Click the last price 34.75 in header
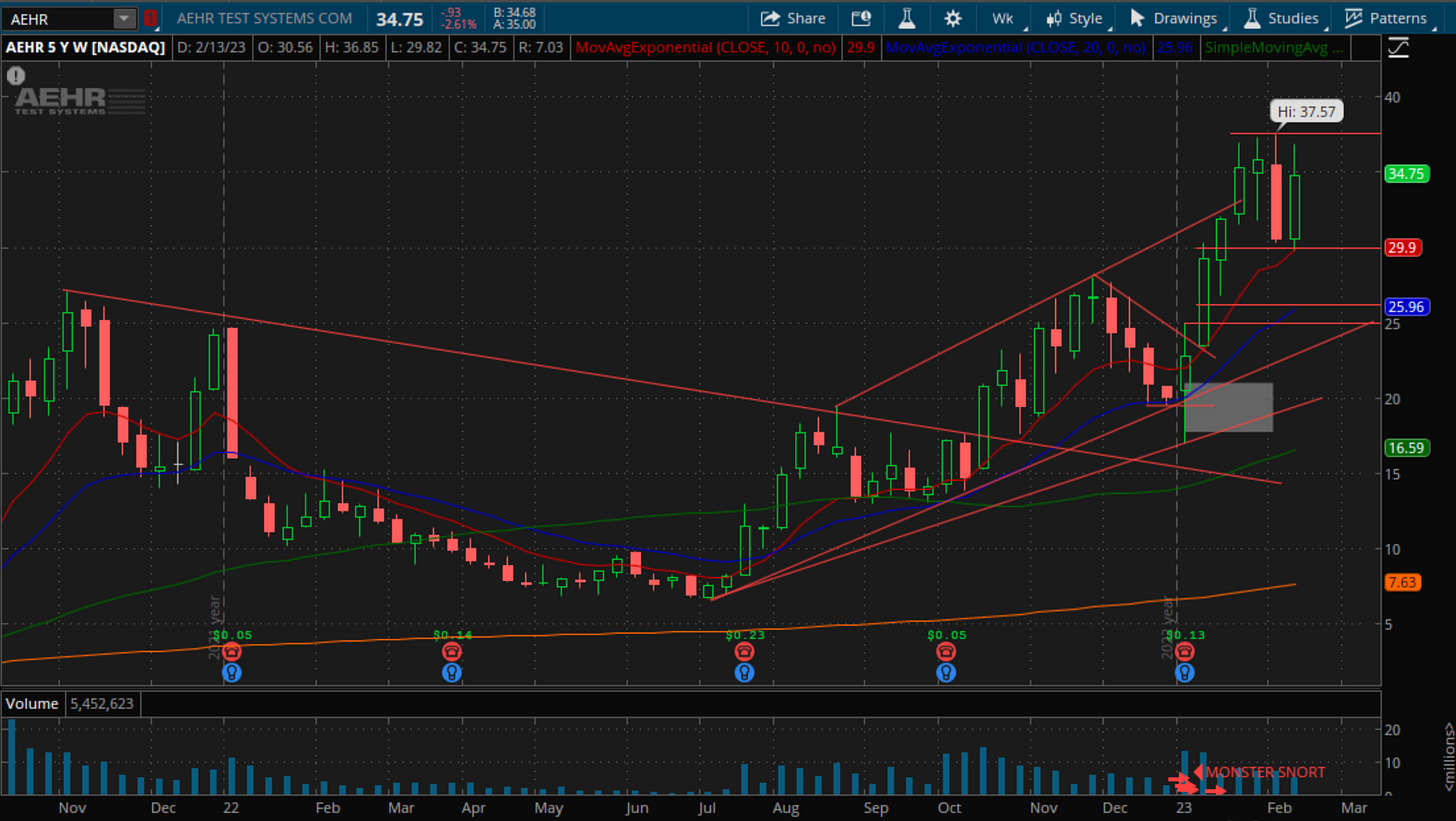Screen dimensions: 1456x821 pyautogui.click(x=399, y=19)
